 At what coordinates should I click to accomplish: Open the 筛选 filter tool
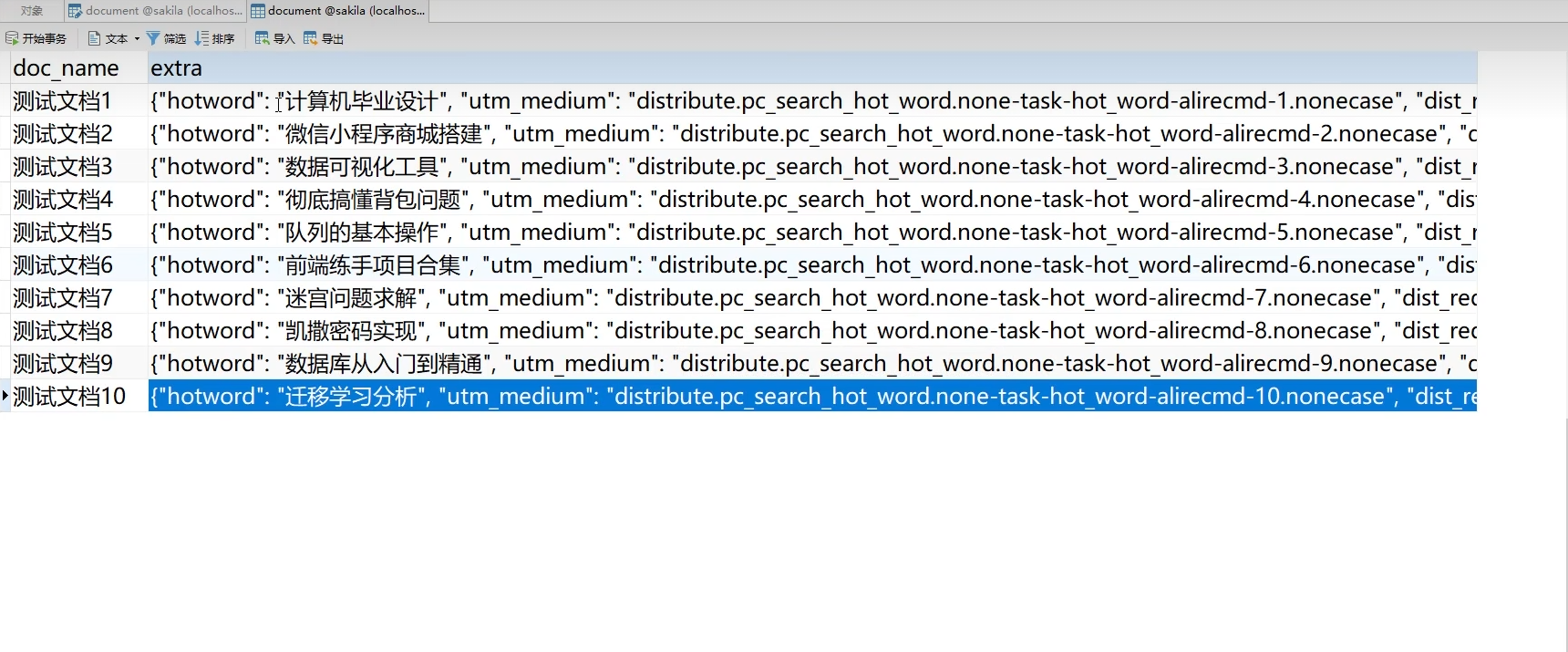(x=166, y=38)
